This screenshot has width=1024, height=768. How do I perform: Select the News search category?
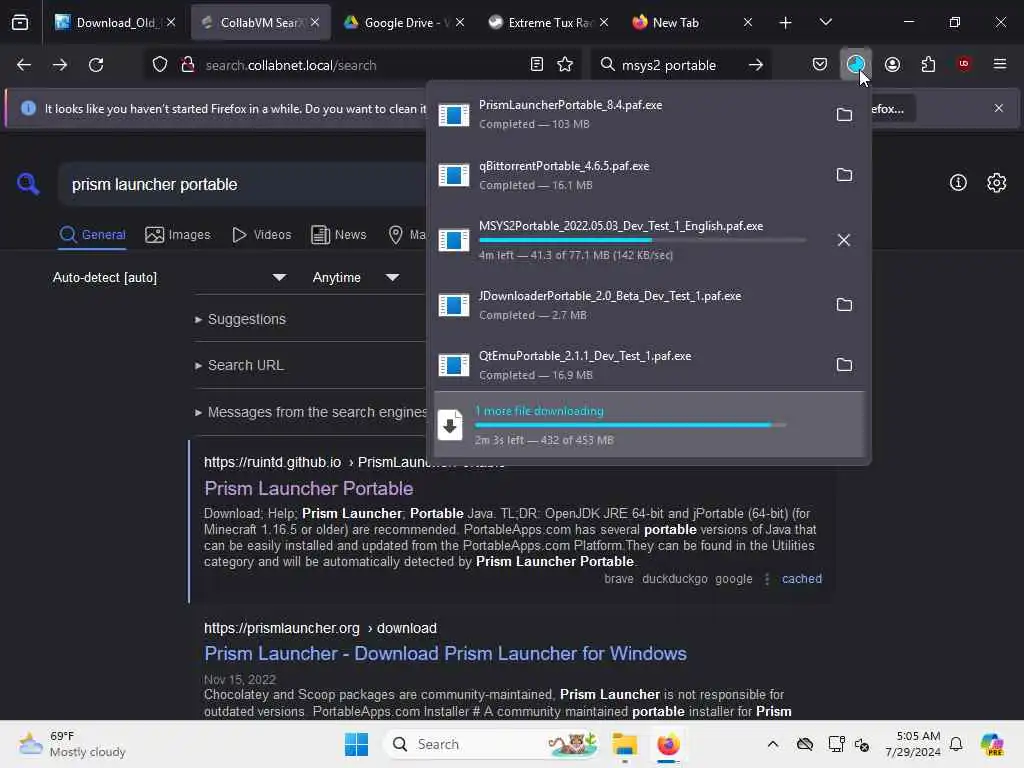(x=339, y=234)
